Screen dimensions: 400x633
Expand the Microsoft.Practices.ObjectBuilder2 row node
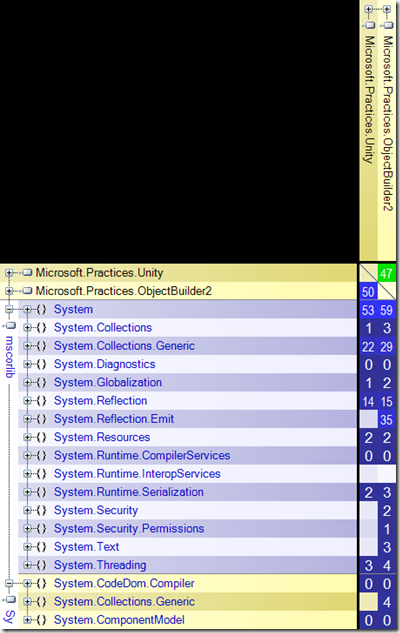click(9, 291)
